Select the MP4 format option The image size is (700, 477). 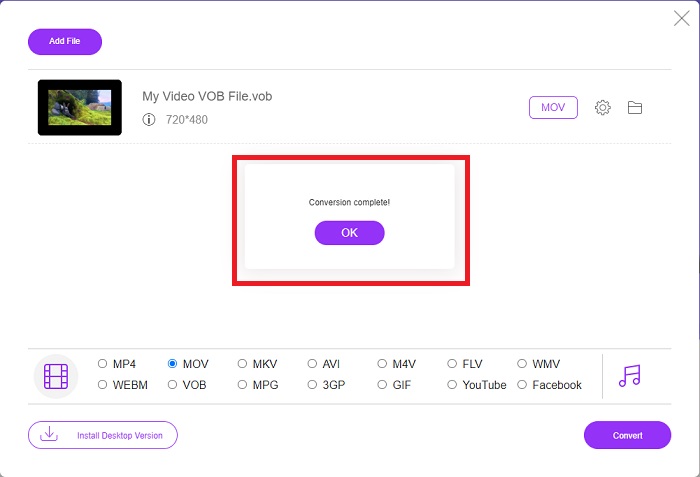(x=102, y=364)
